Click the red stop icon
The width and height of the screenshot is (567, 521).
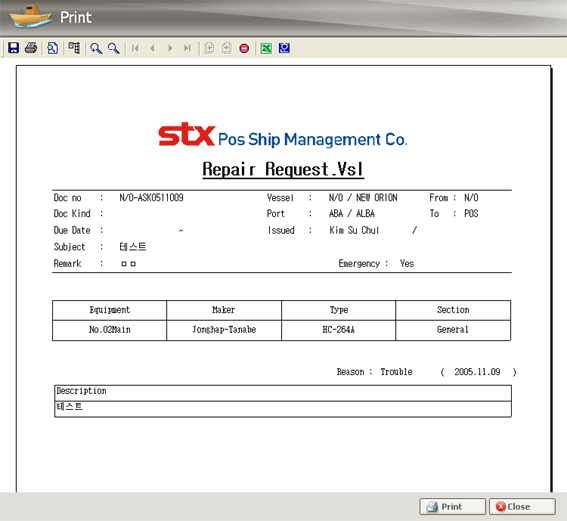point(244,48)
